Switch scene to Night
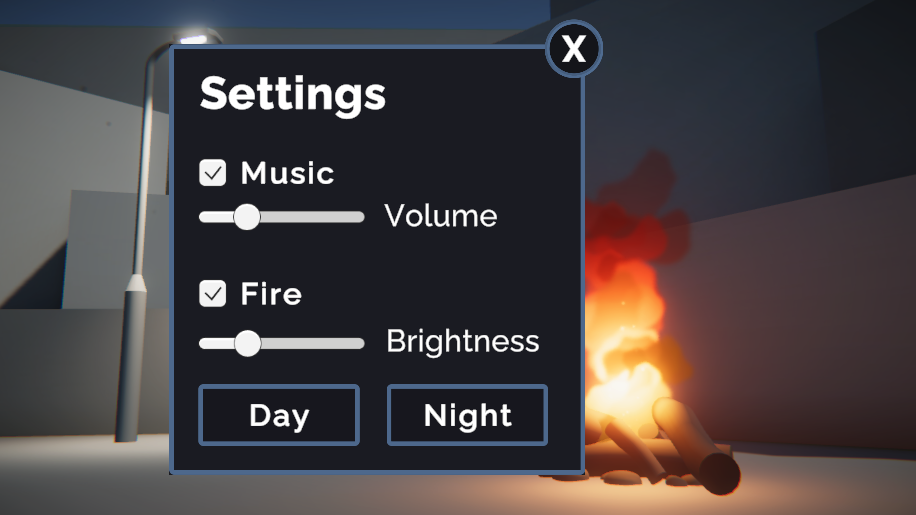 (467, 415)
